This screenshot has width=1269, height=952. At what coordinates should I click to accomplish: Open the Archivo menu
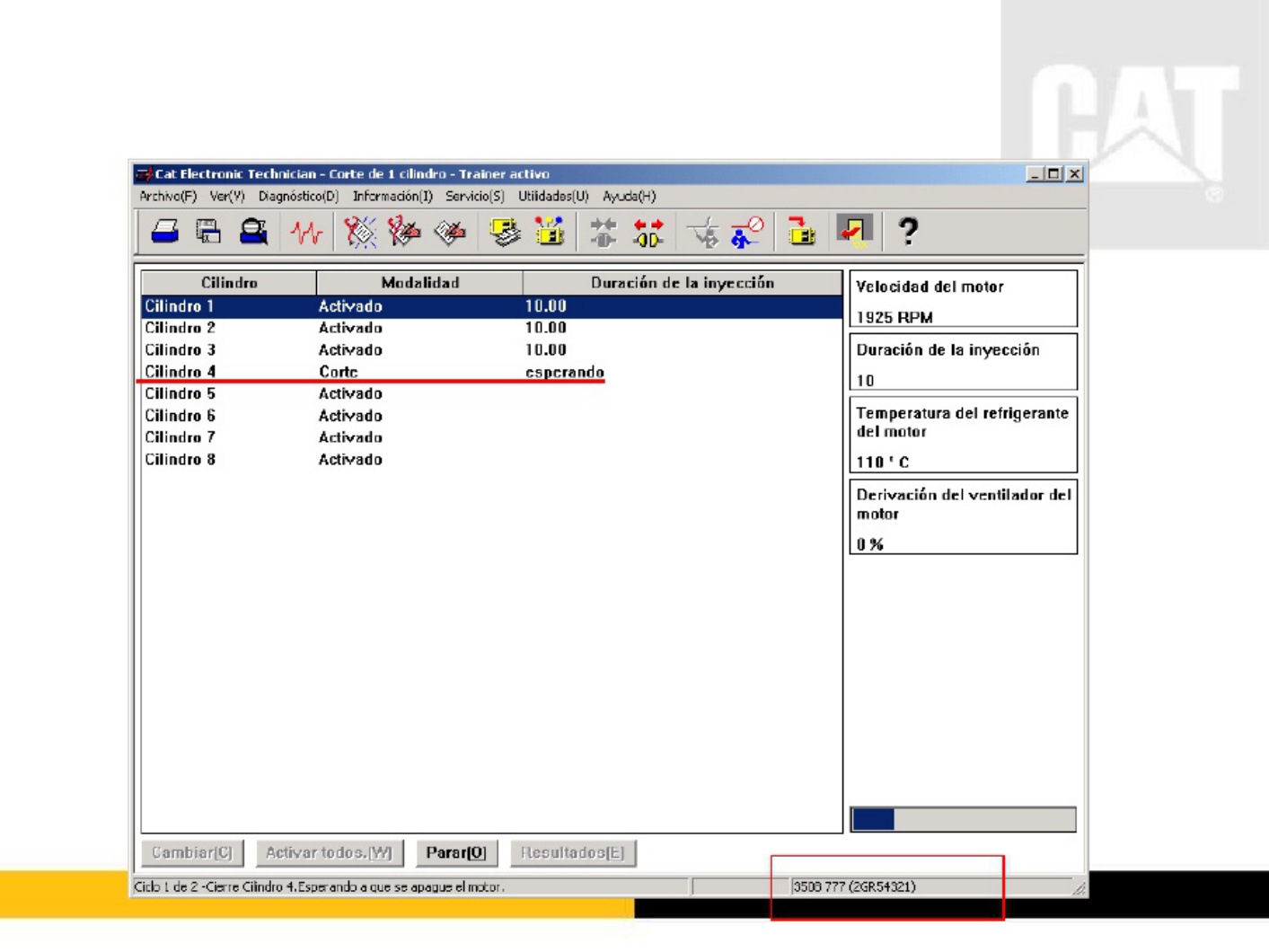tap(167, 196)
